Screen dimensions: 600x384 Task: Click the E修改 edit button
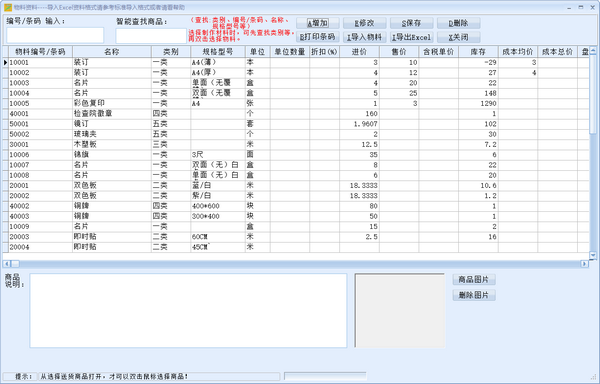(364, 23)
